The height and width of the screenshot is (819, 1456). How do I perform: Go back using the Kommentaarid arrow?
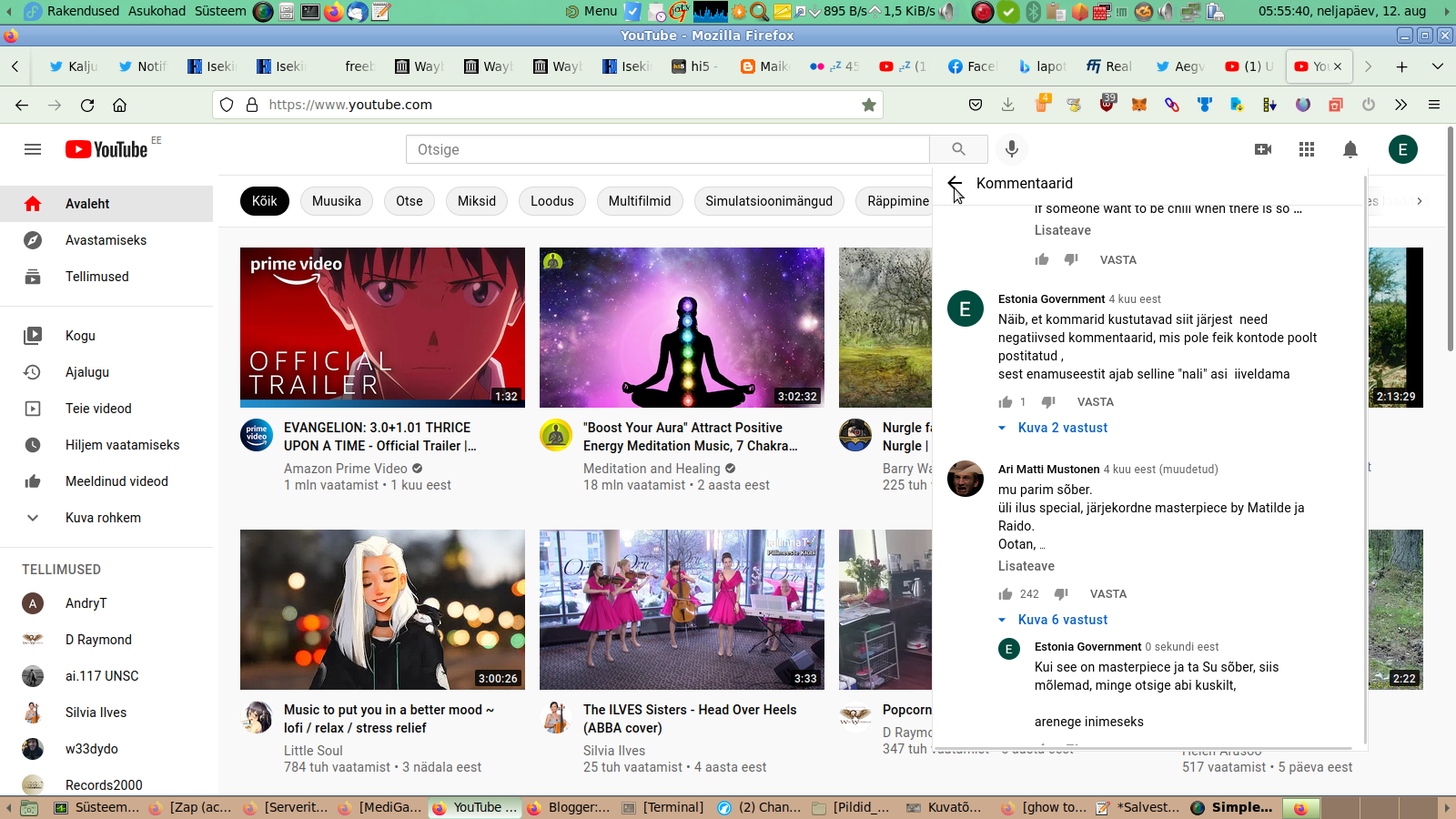tap(955, 183)
